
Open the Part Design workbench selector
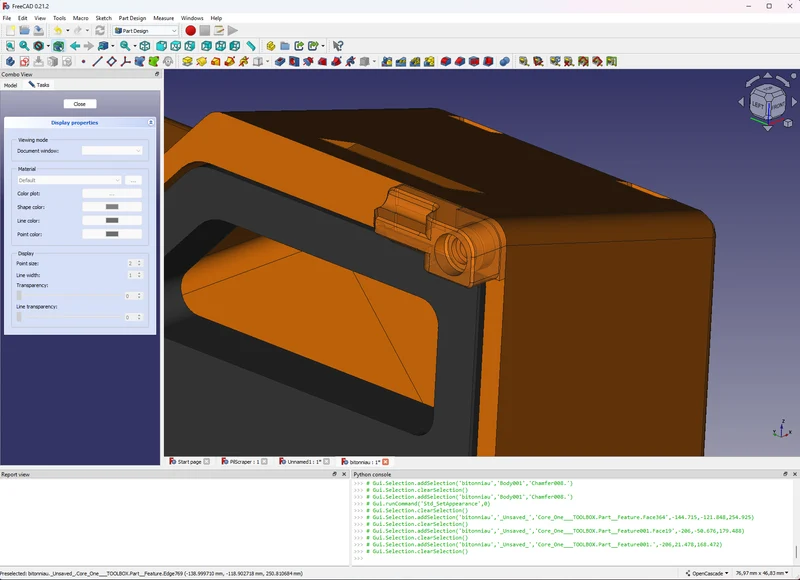(x=145, y=31)
